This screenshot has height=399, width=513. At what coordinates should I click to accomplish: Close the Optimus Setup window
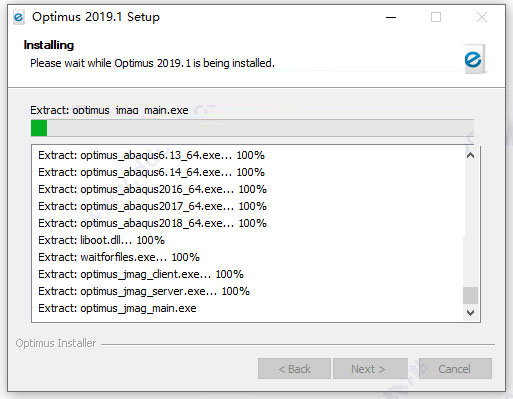[481, 17]
